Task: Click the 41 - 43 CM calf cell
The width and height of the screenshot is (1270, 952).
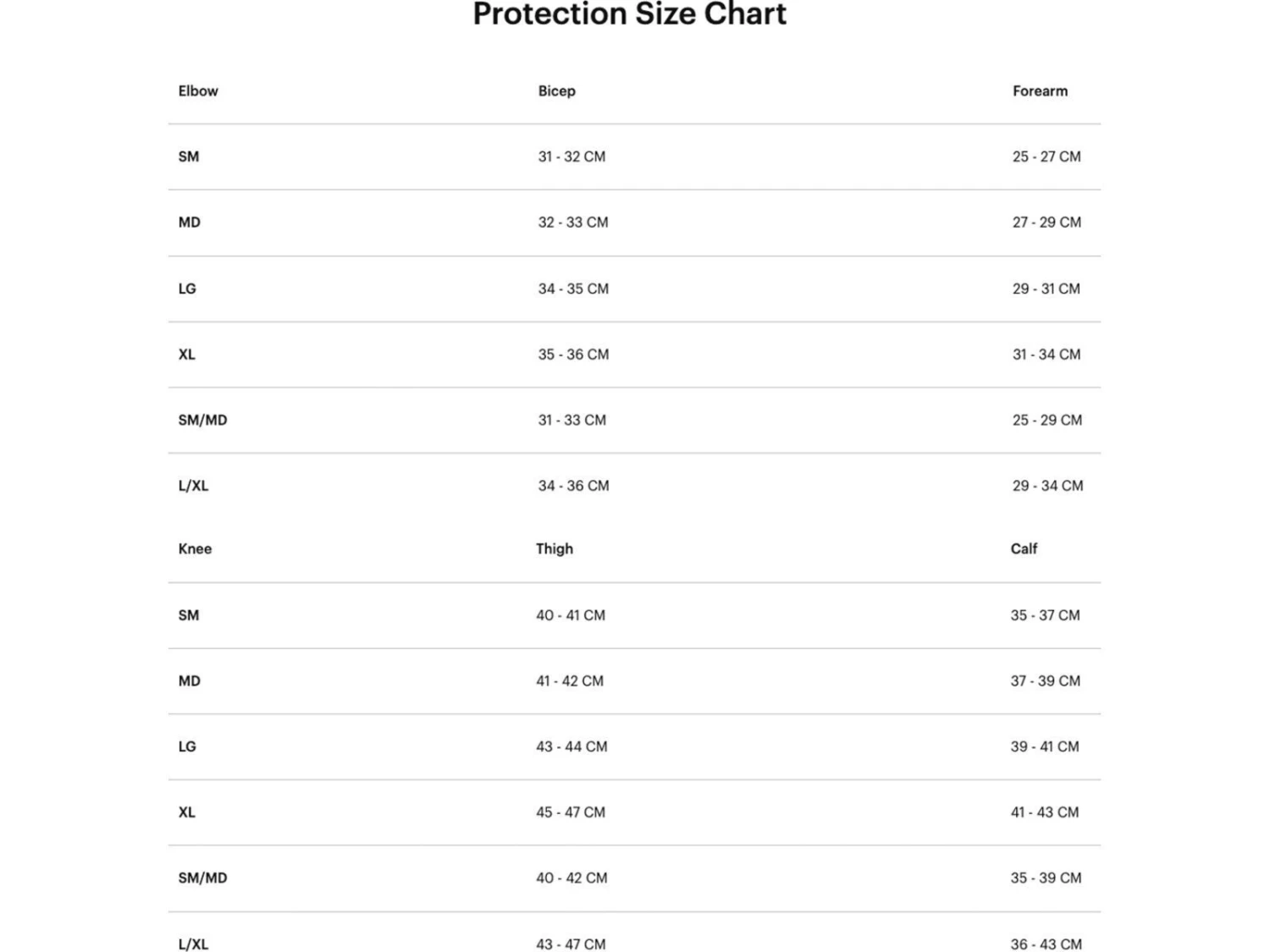Action: click(x=1044, y=812)
